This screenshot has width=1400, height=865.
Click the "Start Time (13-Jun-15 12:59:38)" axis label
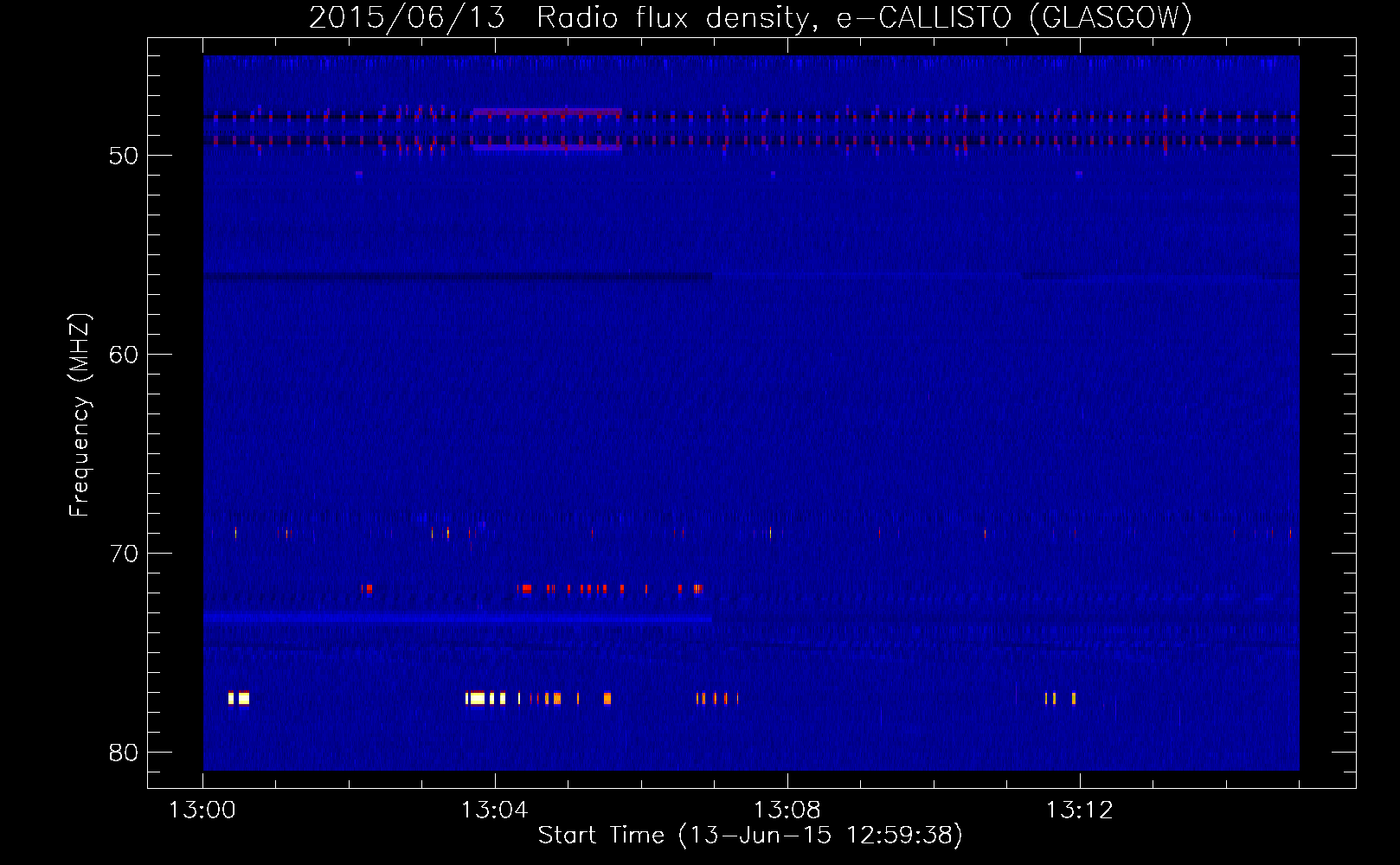750,836
